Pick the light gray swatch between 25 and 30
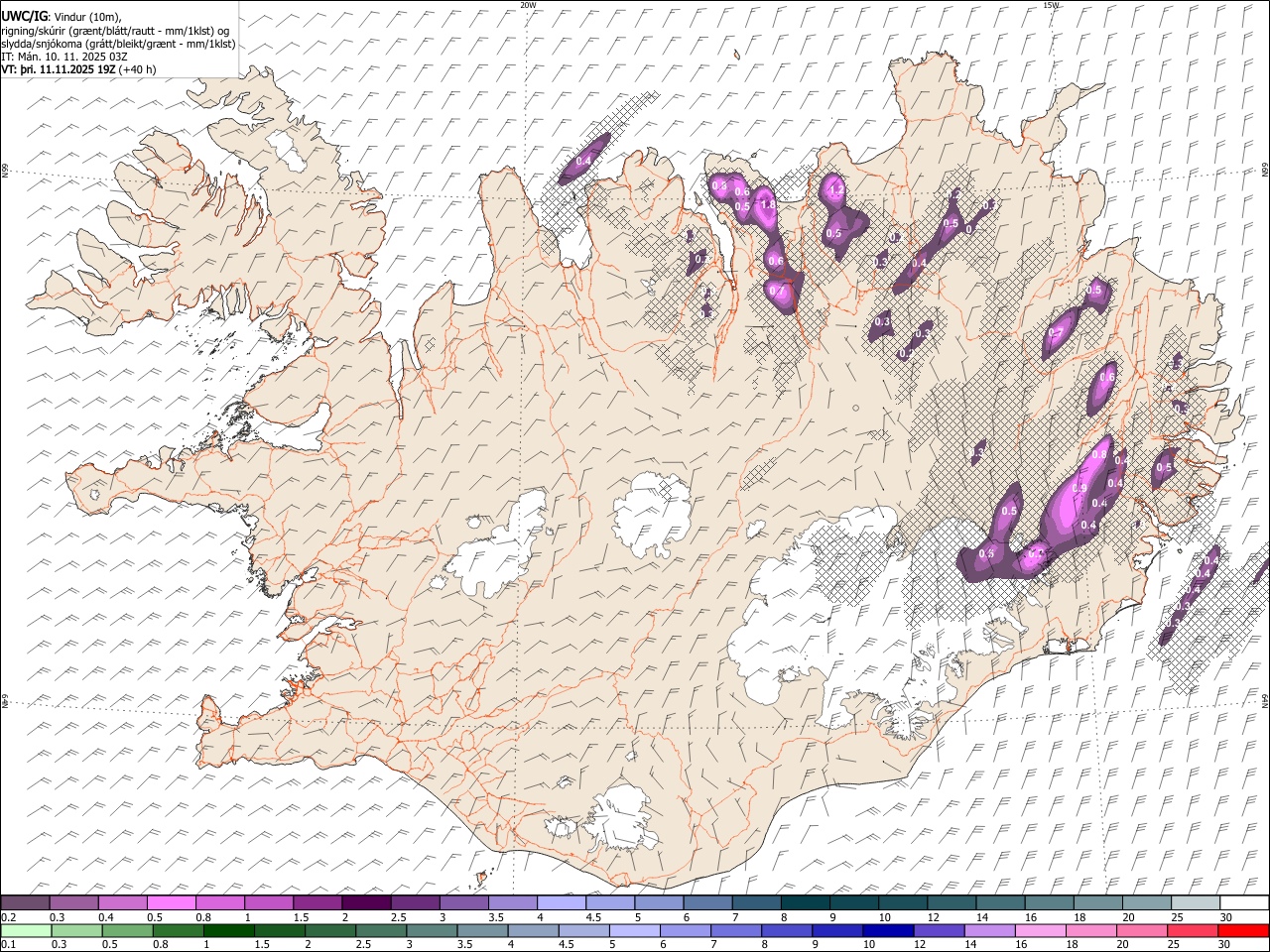The width and height of the screenshot is (1270, 952). (x=1195, y=903)
